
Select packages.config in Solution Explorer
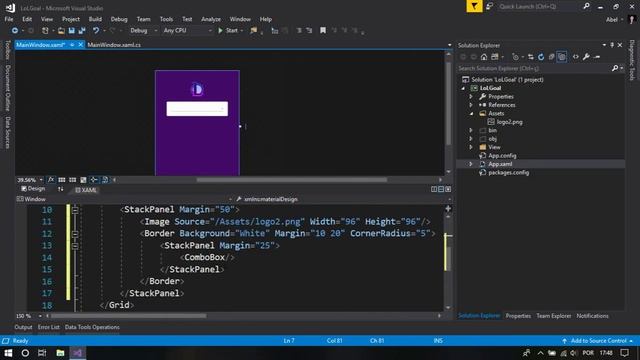[508, 173]
